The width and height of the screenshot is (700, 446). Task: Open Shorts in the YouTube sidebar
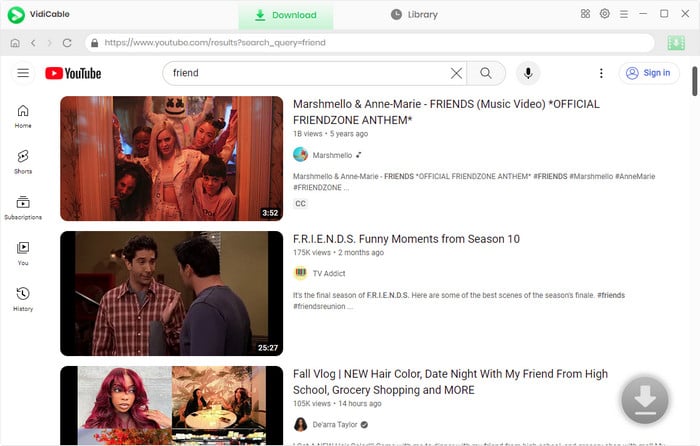click(23, 162)
